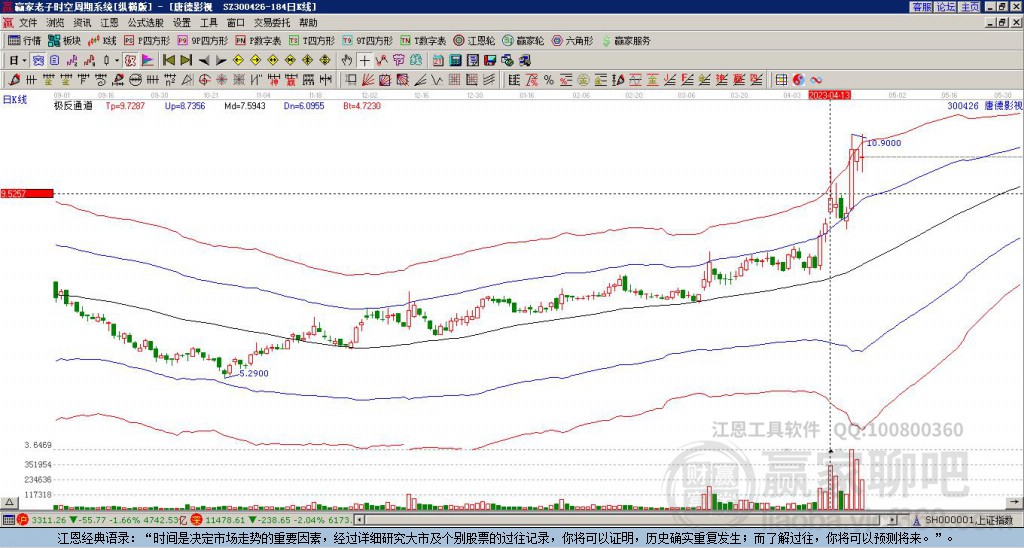The width and height of the screenshot is (1024, 548).
Task: Open the 交易委托 menu
Action: 272,23
